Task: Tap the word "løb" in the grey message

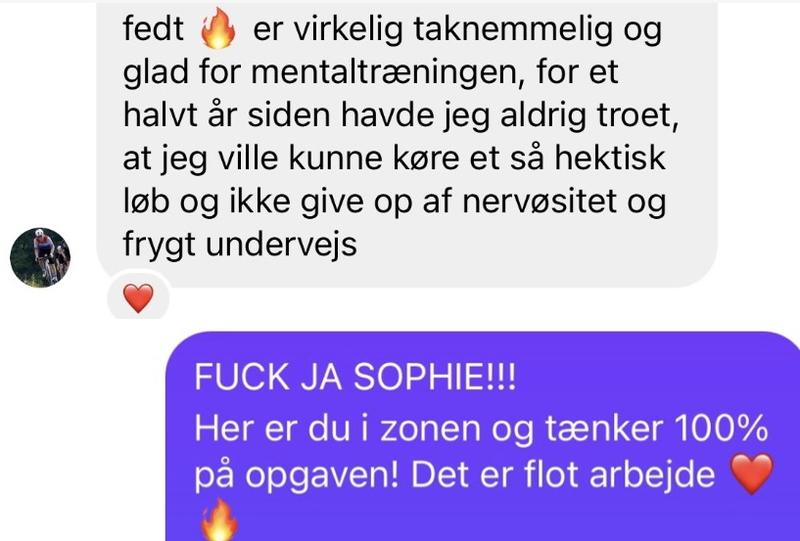Action: coord(146,201)
